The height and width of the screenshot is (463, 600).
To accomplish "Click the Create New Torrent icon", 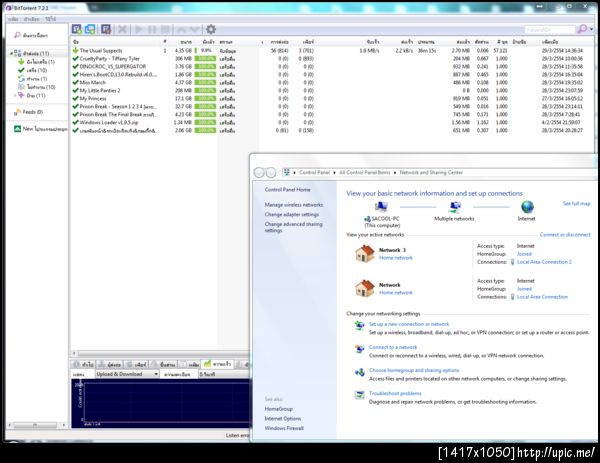I will (106, 29).
